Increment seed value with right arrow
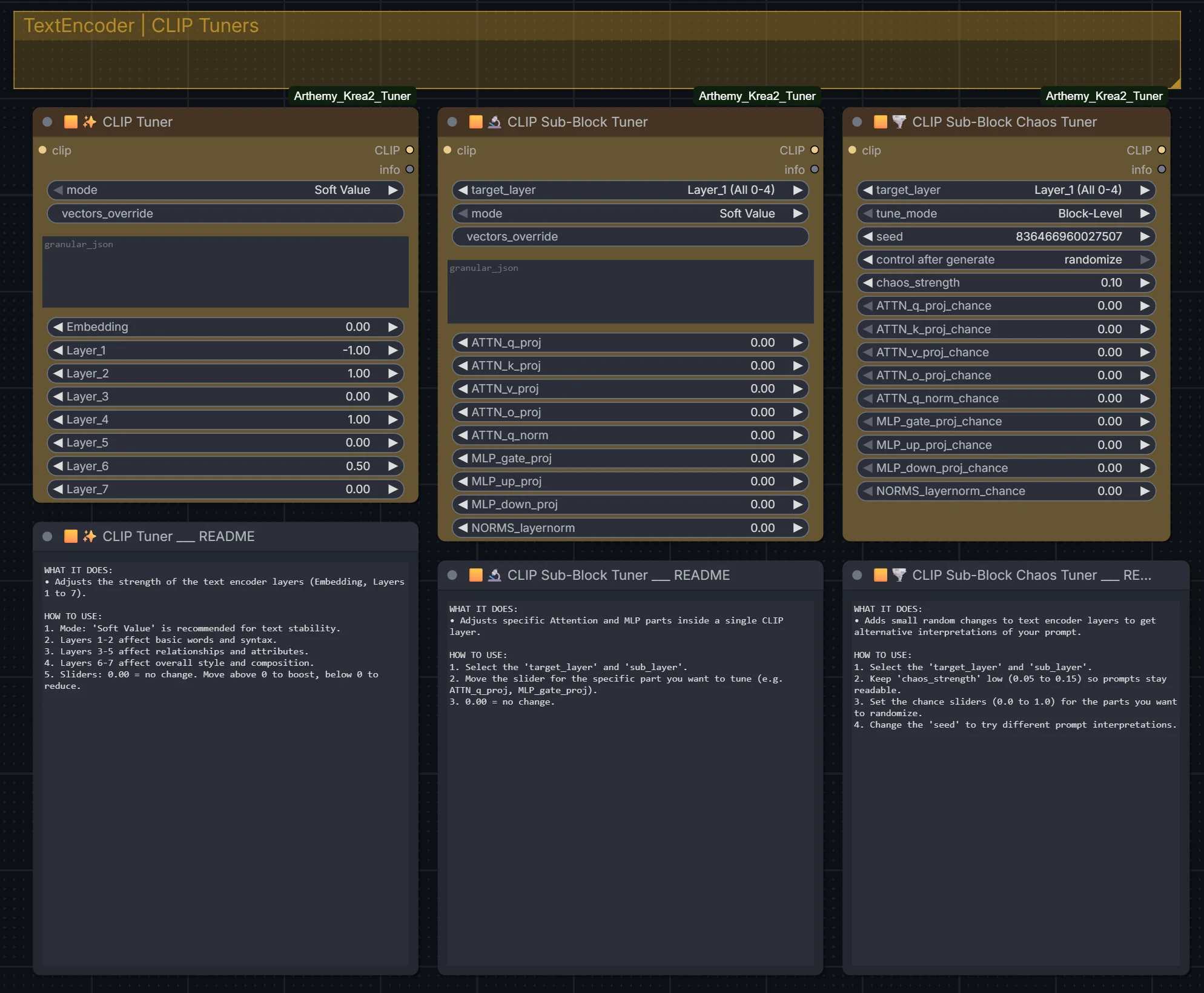 pyautogui.click(x=1145, y=236)
